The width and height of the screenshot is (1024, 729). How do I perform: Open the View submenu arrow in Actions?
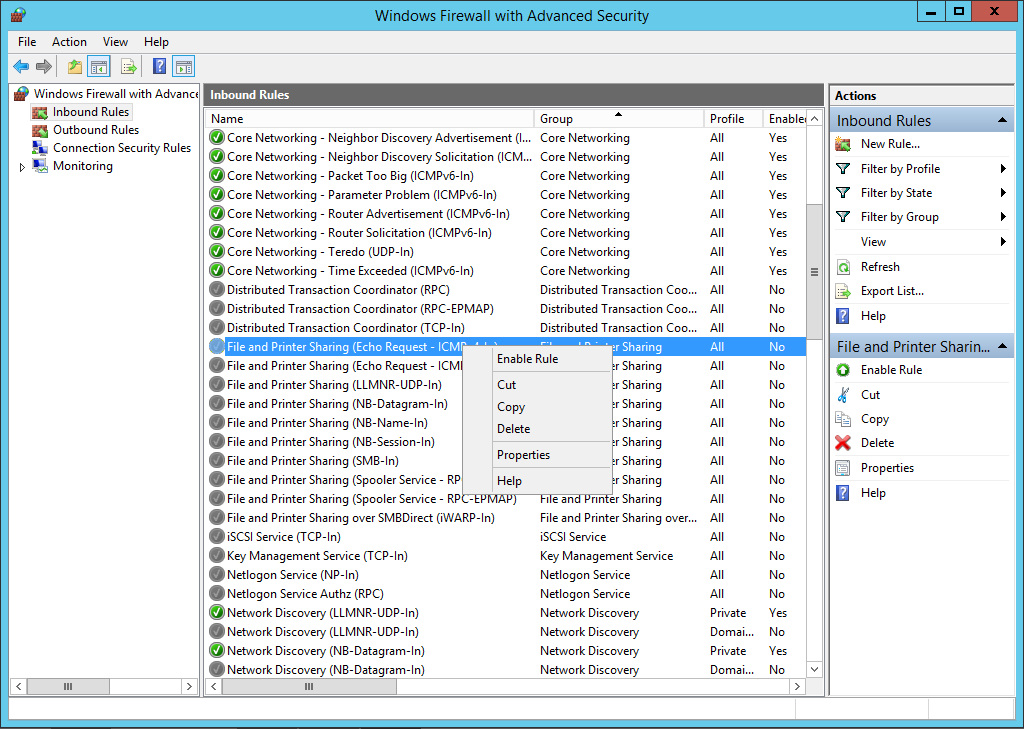coord(1003,242)
